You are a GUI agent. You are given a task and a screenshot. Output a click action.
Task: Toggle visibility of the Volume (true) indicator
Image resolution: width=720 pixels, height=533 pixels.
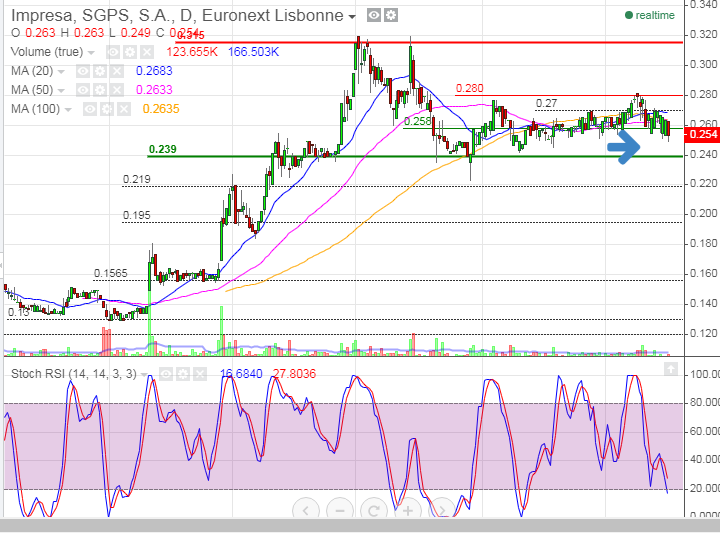(113, 52)
